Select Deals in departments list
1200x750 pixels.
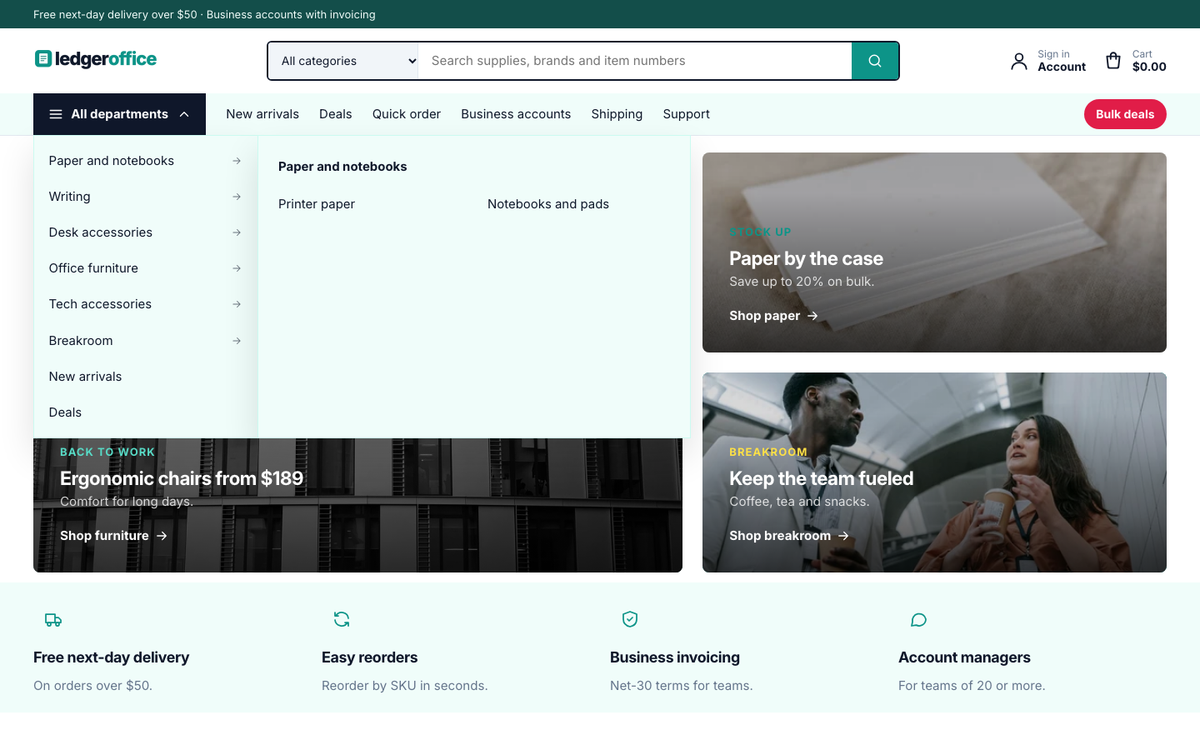tap(145, 412)
